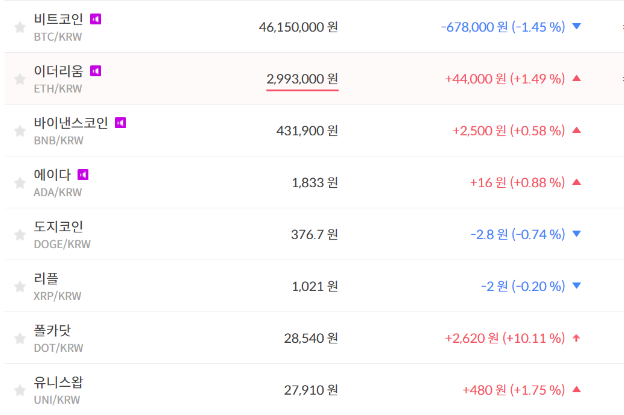Image resolution: width=624 pixels, height=415 pixels.
Task: Select the Ripple XRP/KRW row name
Action: 47,279
